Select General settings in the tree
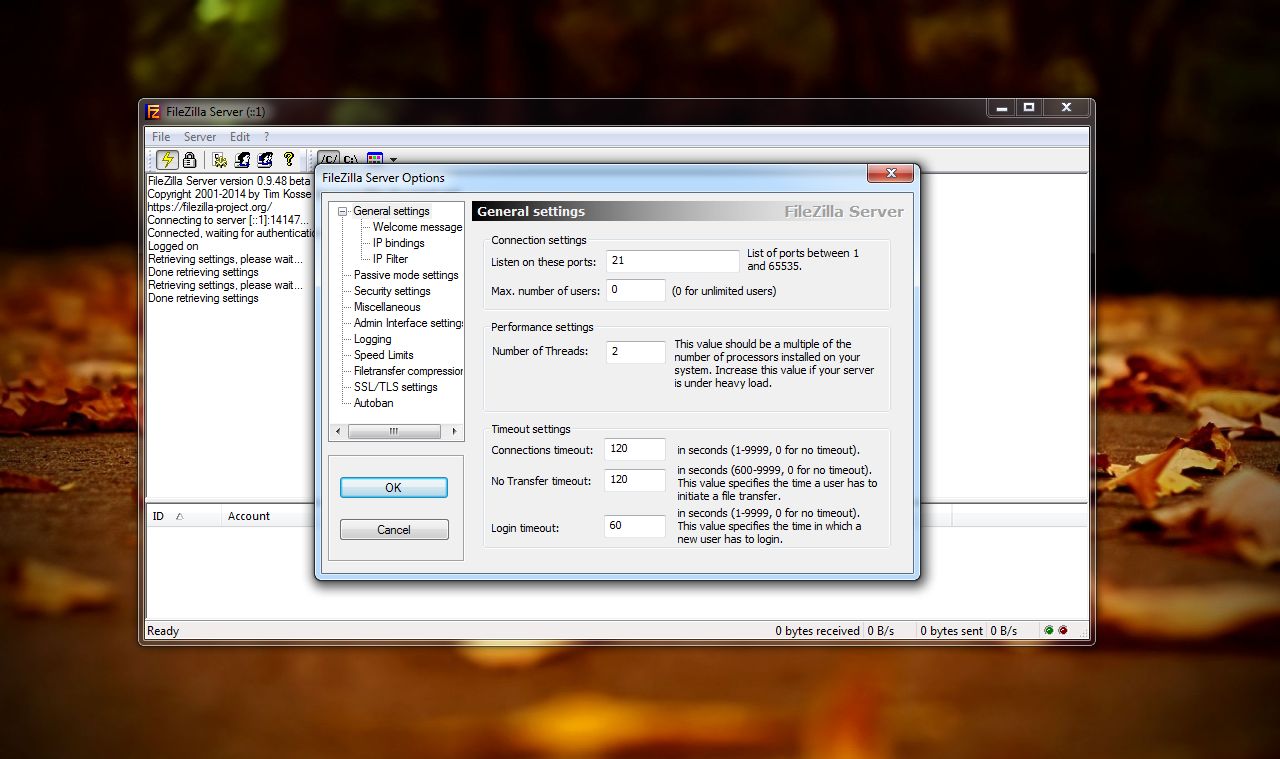The height and width of the screenshot is (759, 1280). [x=391, y=211]
